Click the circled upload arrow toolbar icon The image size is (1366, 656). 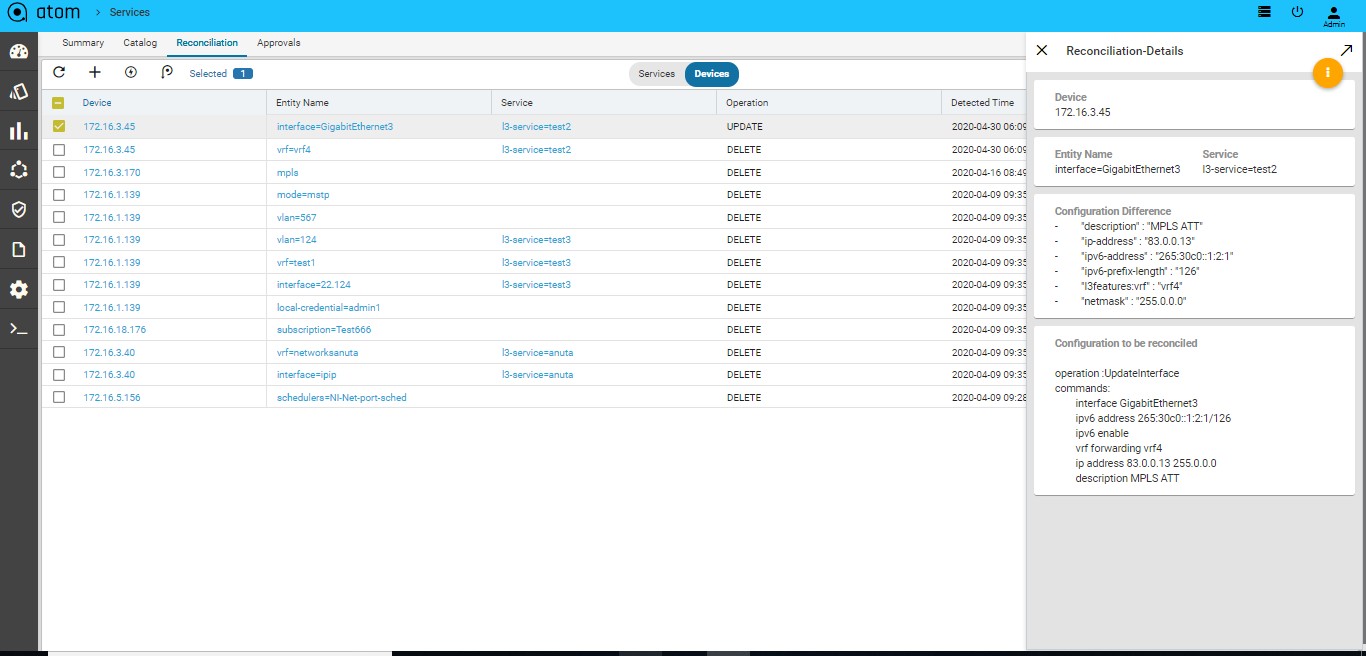(131, 72)
